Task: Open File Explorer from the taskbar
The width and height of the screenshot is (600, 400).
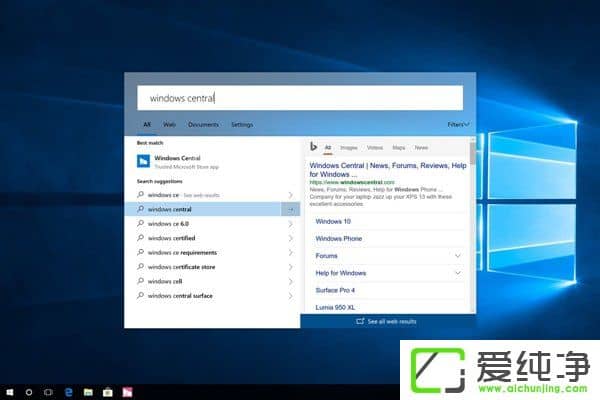Action: coord(88,392)
